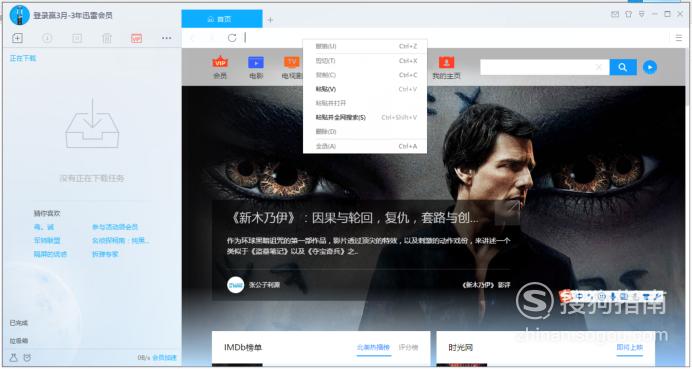
Task: Click the delete trash toolbar icon
Action: 107,38
